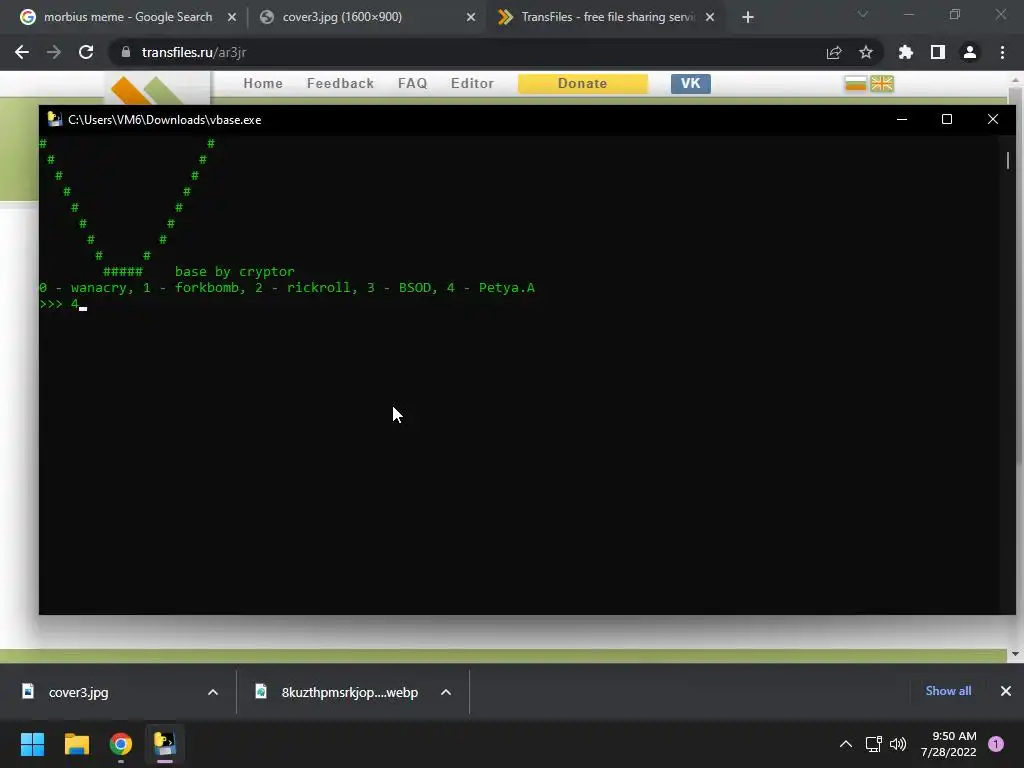Open the Editor link
The height and width of the screenshot is (768, 1024).
[472, 83]
